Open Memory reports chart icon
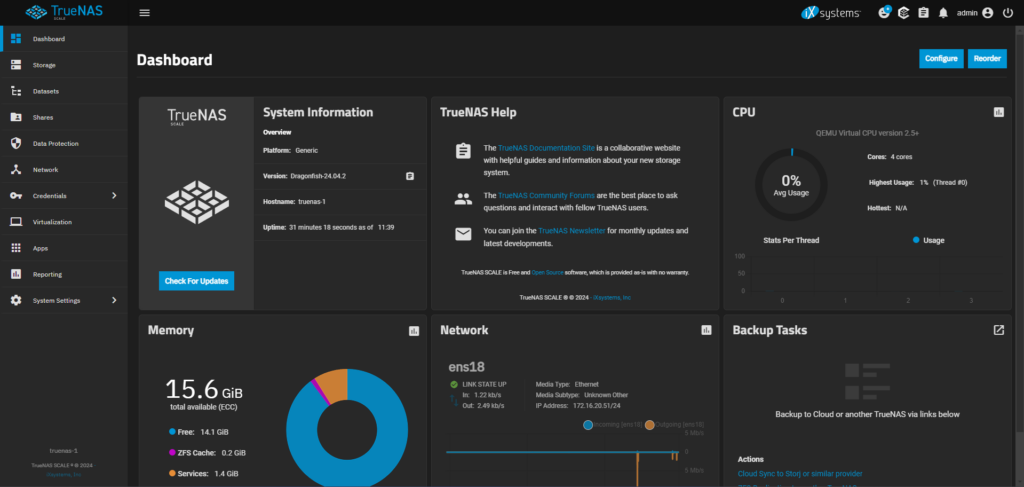1024x487 pixels. [x=413, y=331]
